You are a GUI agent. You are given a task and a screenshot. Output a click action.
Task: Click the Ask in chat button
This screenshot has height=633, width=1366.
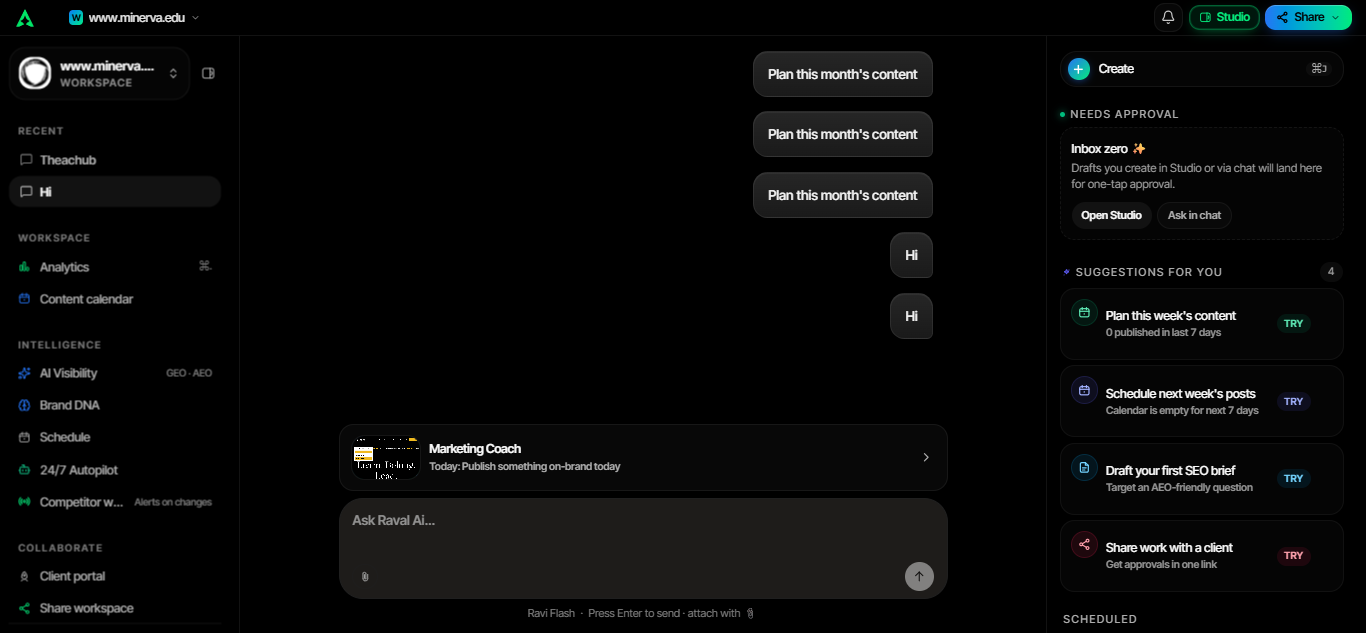coord(1194,215)
